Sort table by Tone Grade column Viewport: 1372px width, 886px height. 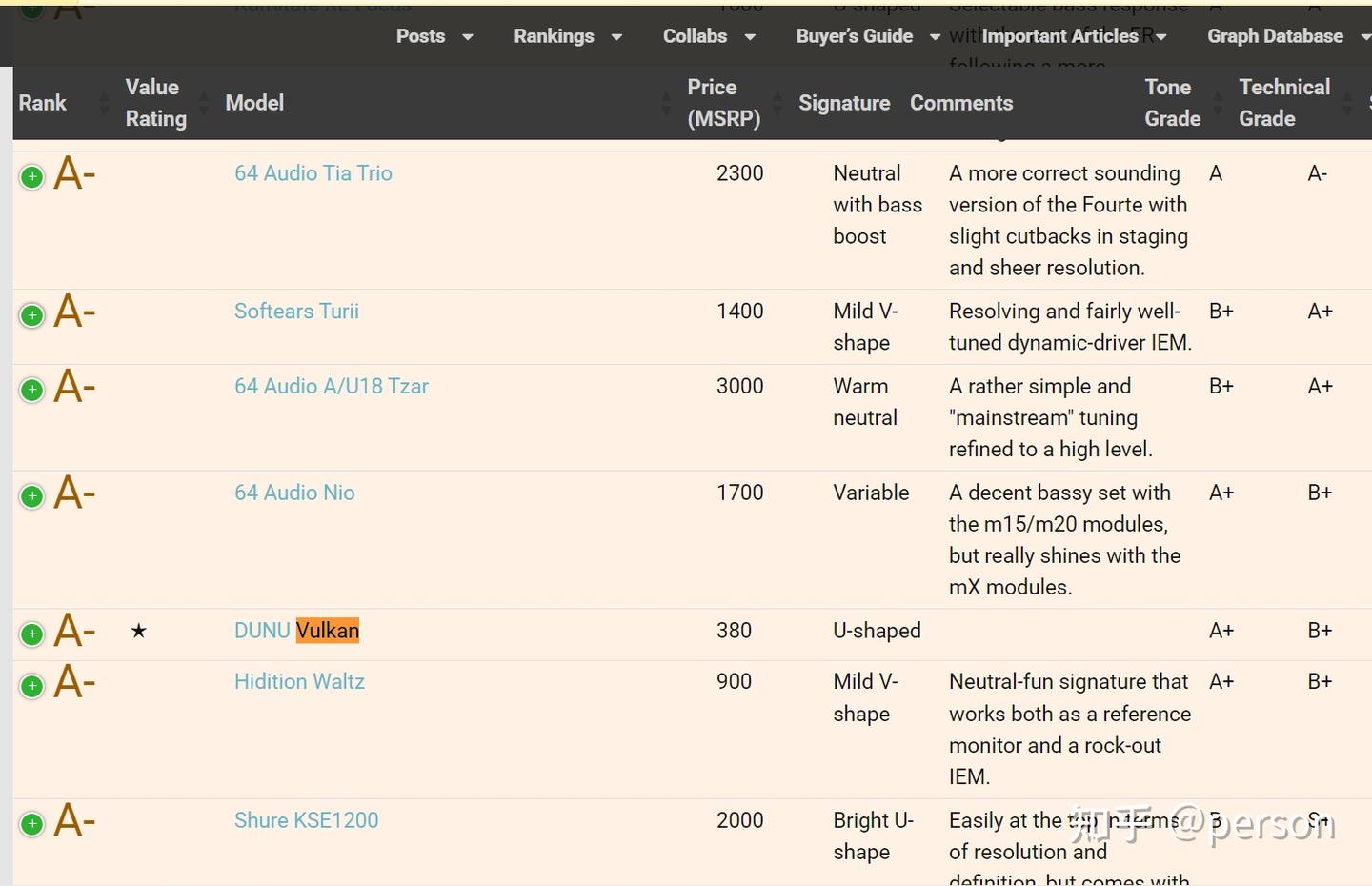pyautogui.click(x=1172, y=103)
